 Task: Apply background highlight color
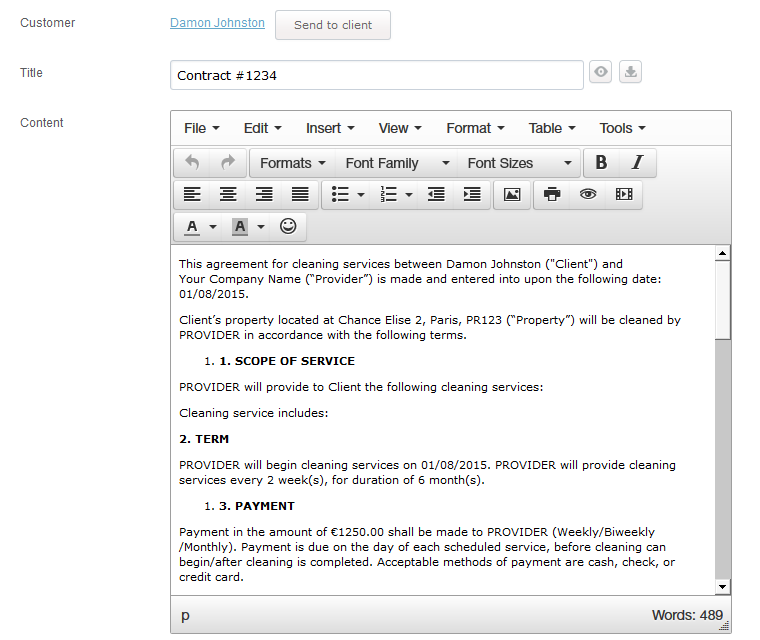click(240, 227)
